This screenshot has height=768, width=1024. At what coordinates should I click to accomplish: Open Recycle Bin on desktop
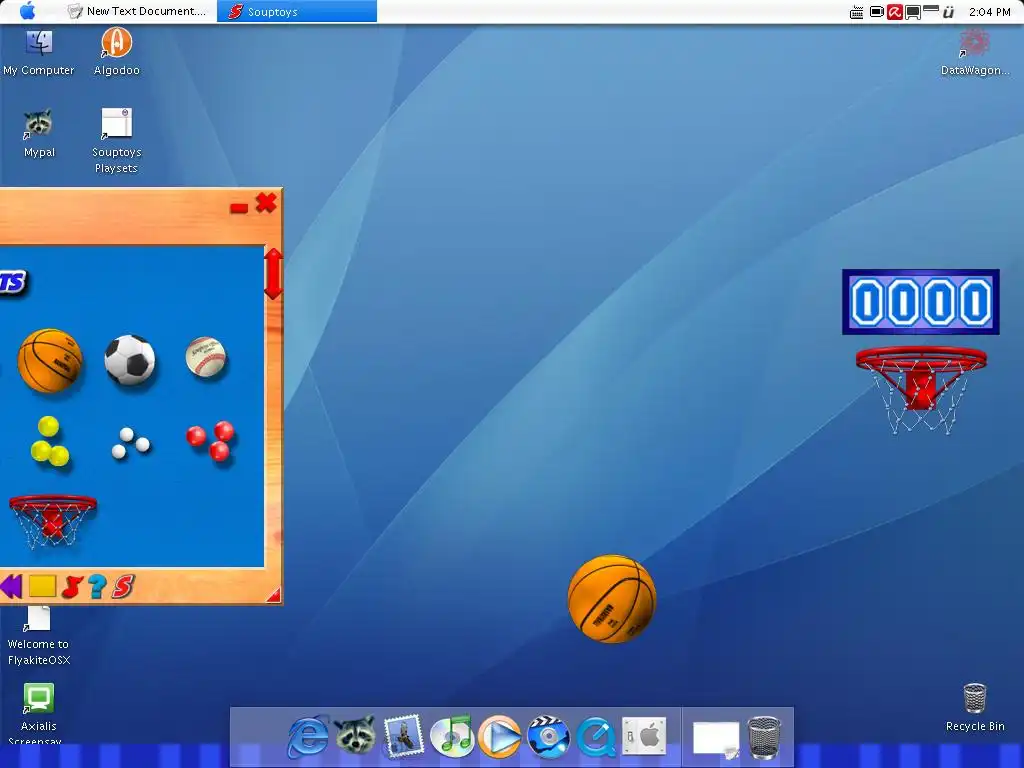975,707
